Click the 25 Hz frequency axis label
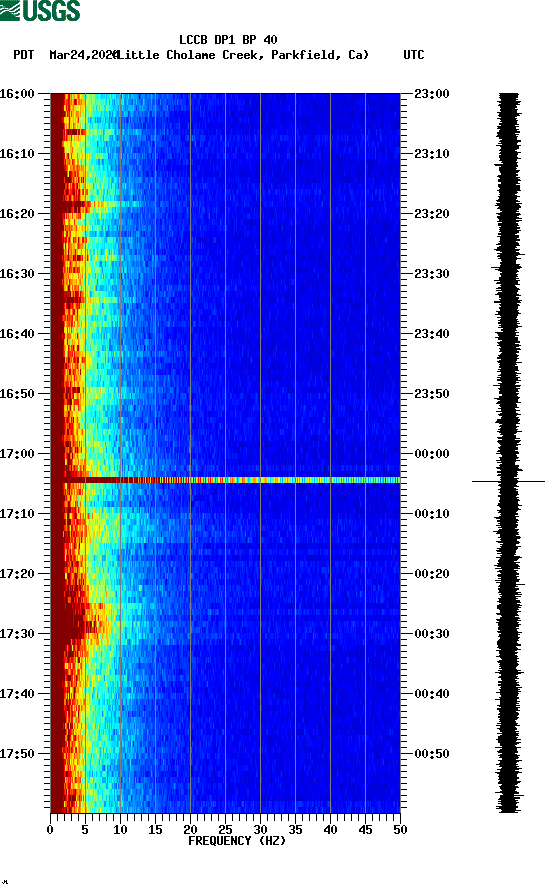Viewport: 552px width, 893px height. 225,830
